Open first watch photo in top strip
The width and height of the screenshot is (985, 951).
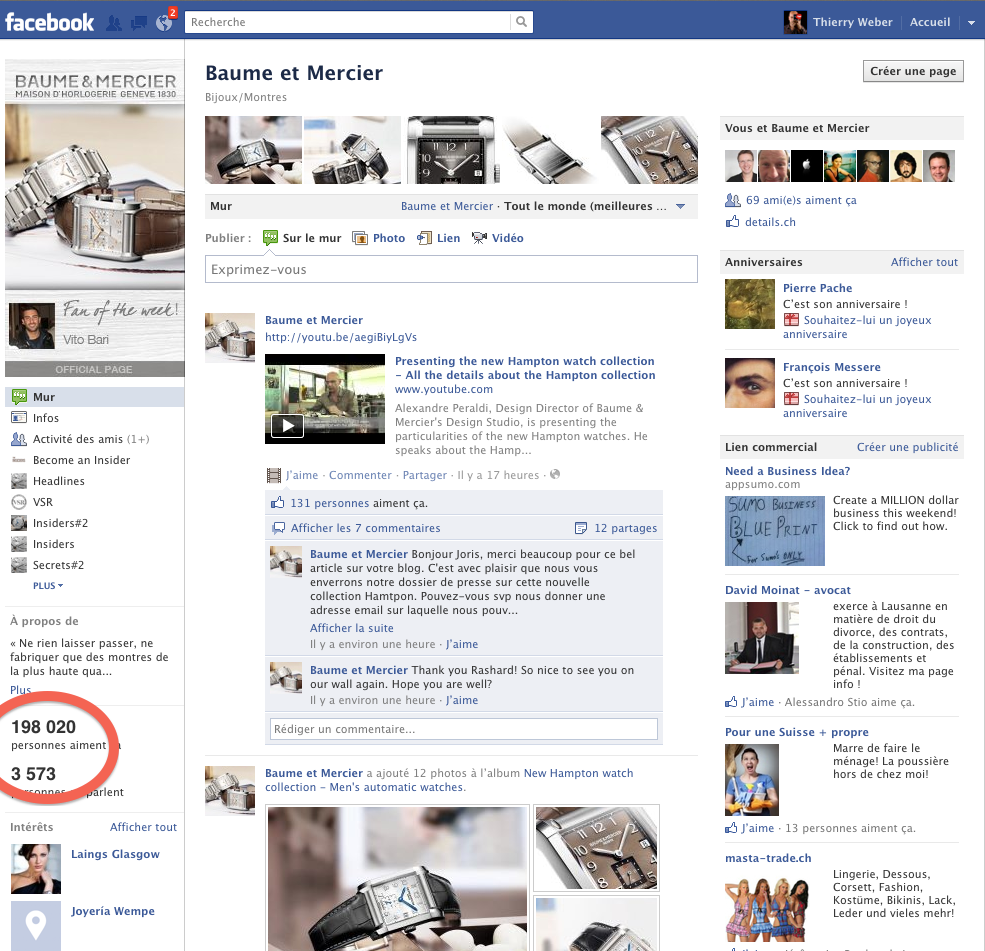coord(253,149)
